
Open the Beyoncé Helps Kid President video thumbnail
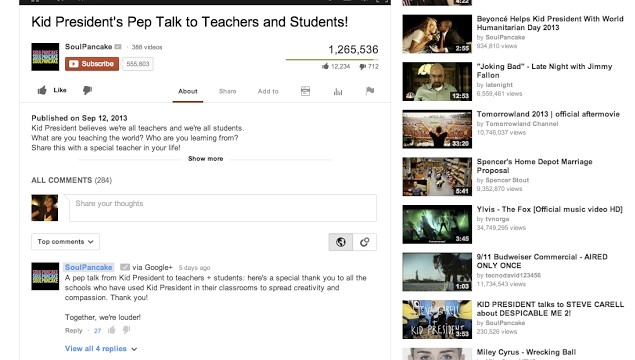437,34
